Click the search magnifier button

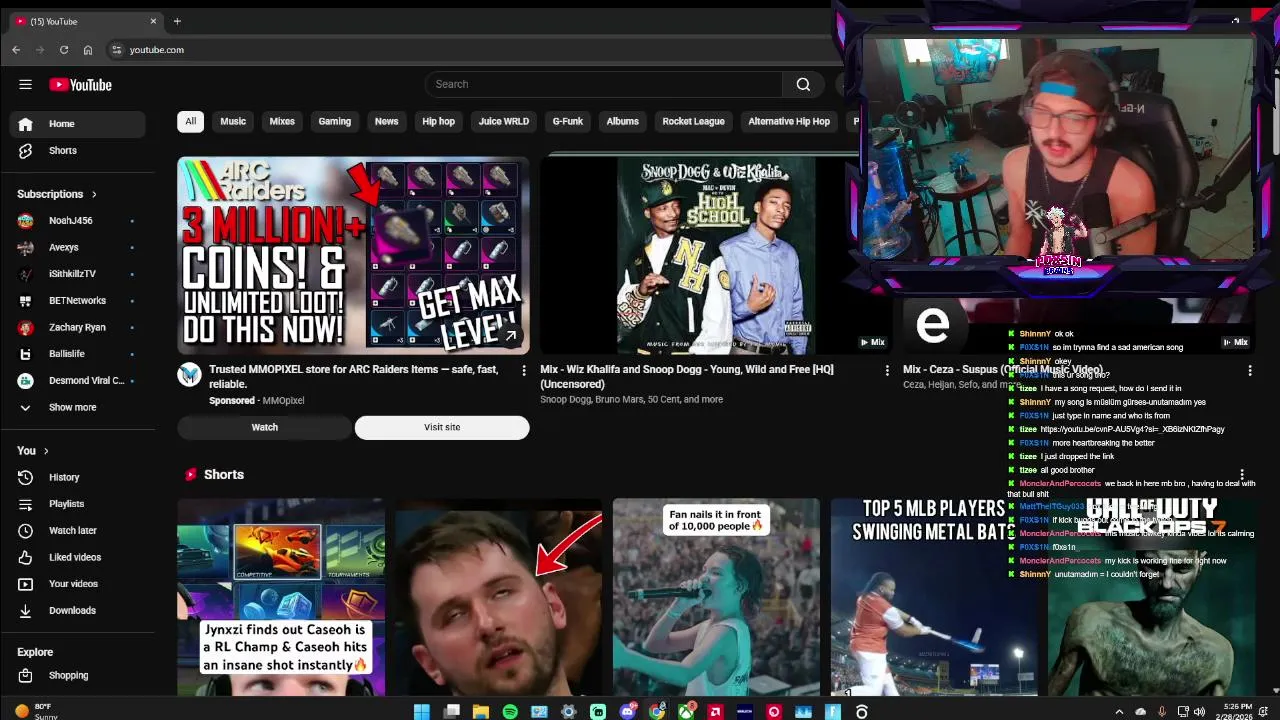(x=803, y=85)
